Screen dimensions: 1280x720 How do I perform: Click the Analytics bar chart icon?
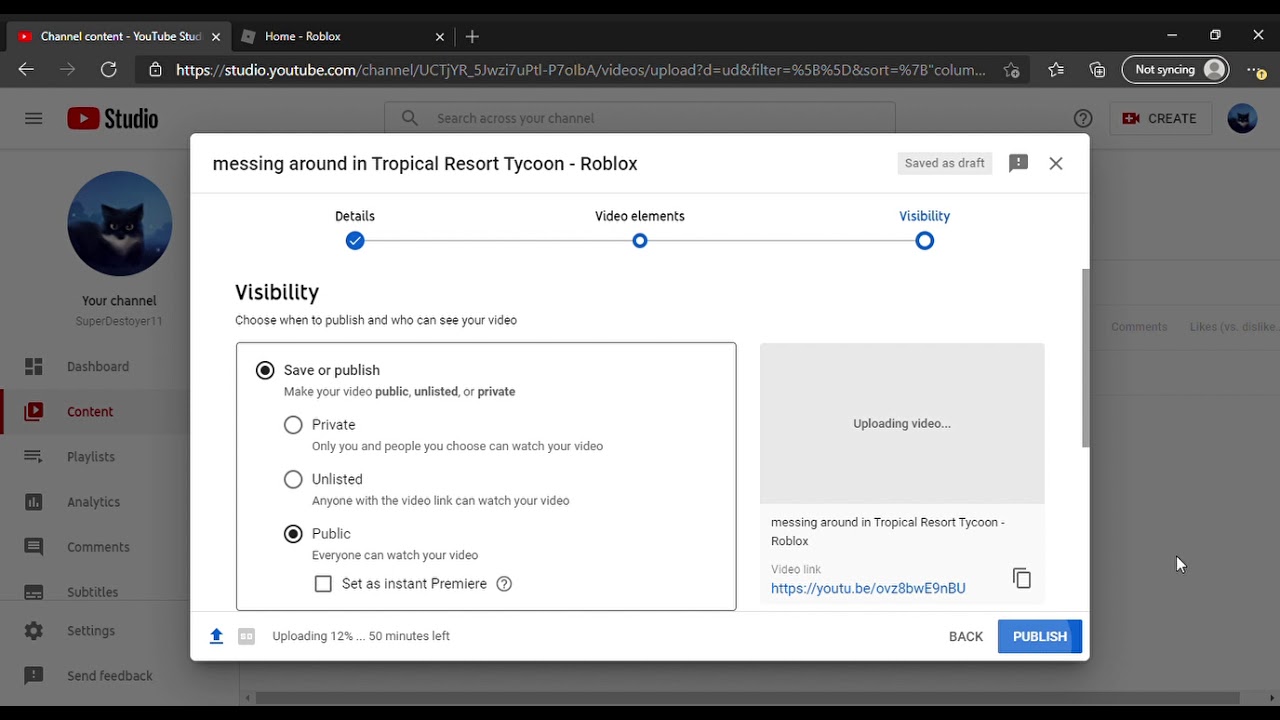(34, 502)
